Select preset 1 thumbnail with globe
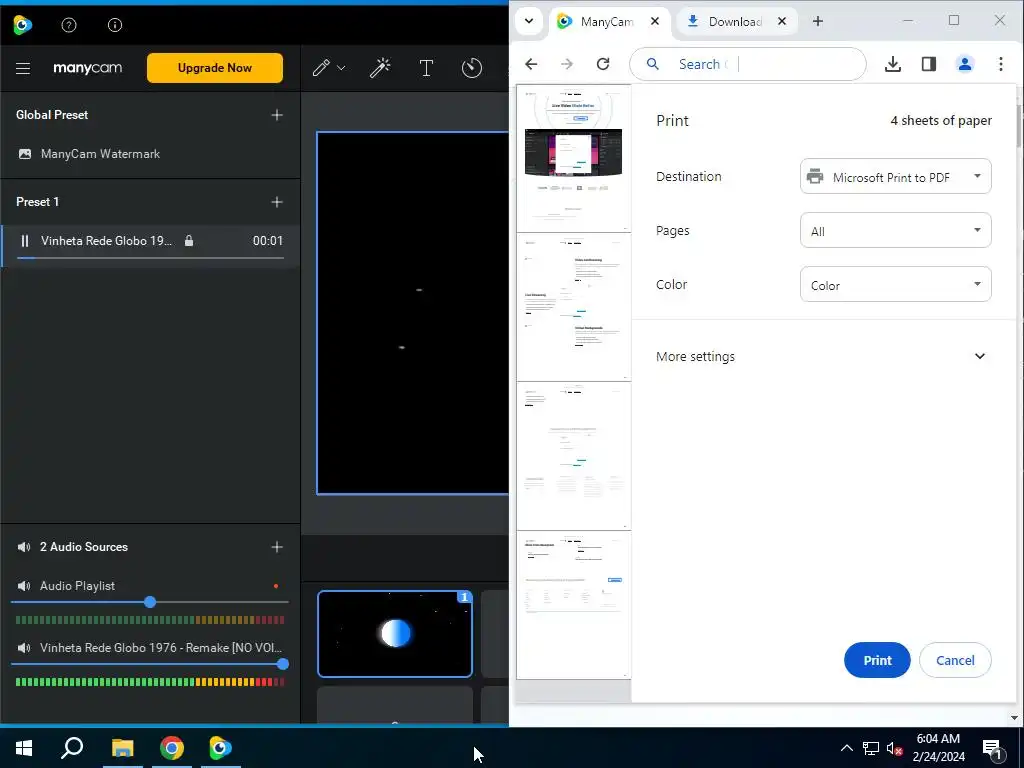The width and height of the screenshot is (1024, 768). click(394, 633)
